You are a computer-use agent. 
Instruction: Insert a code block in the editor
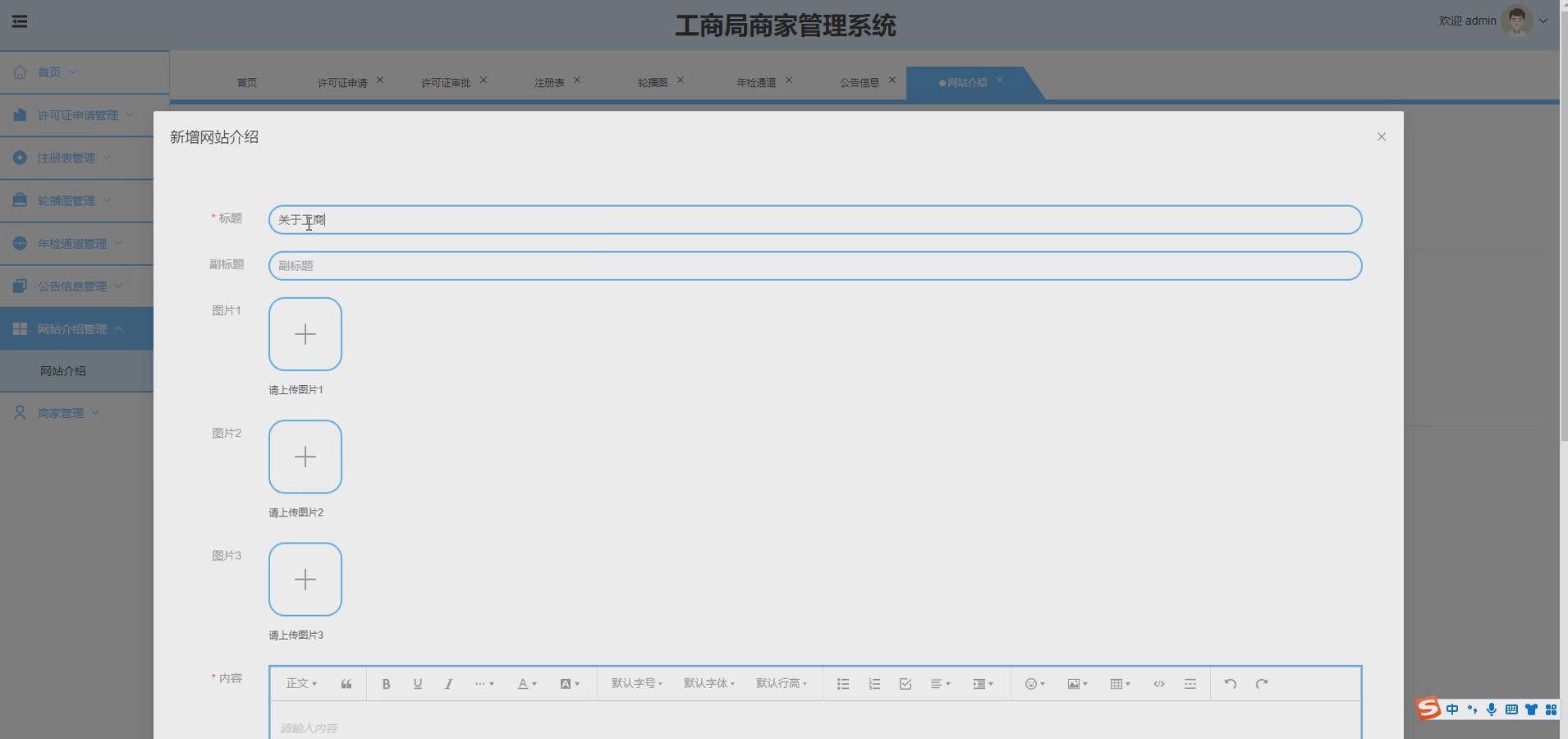coord(1158,683)
